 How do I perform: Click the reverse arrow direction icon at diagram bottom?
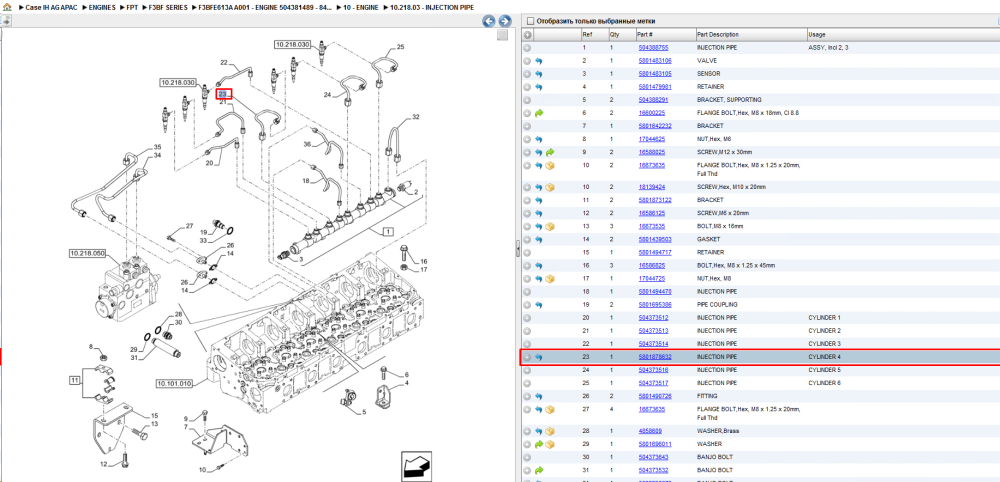414,466
